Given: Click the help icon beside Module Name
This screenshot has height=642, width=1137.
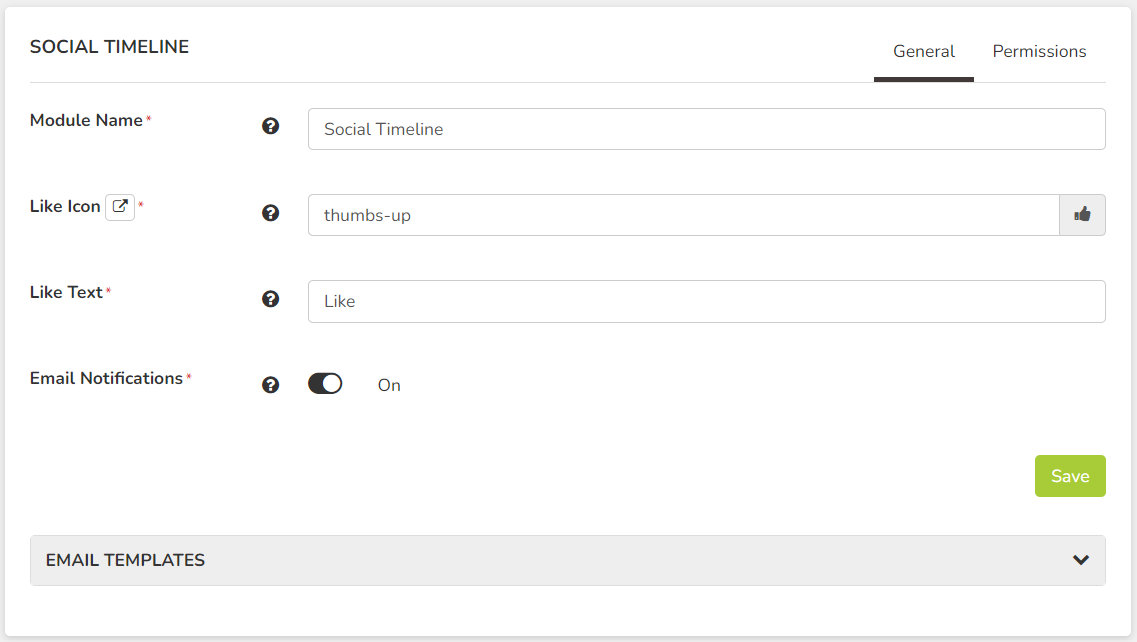Looking at the screenshot, I should pyautogui.click(x=270, y=126).
